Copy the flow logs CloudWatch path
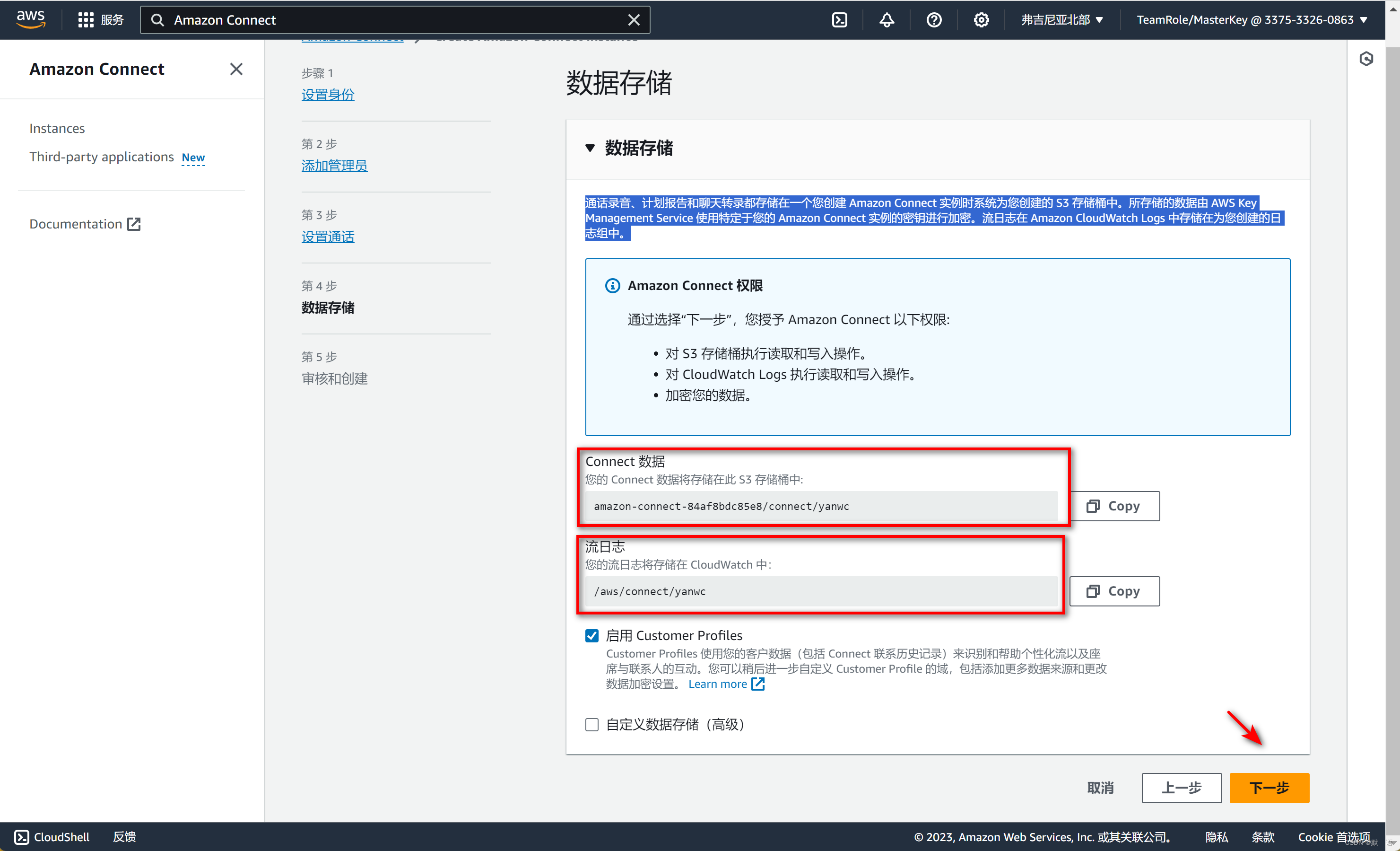 [x=1114, y=591]
